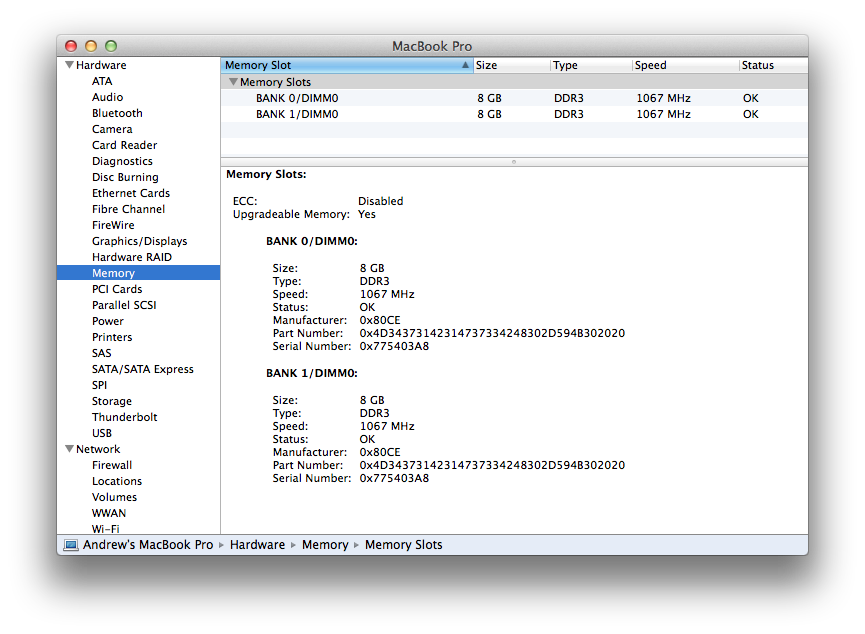
Task: Click Memory Slots in the path bar
Action: click(x=404, y=545)
